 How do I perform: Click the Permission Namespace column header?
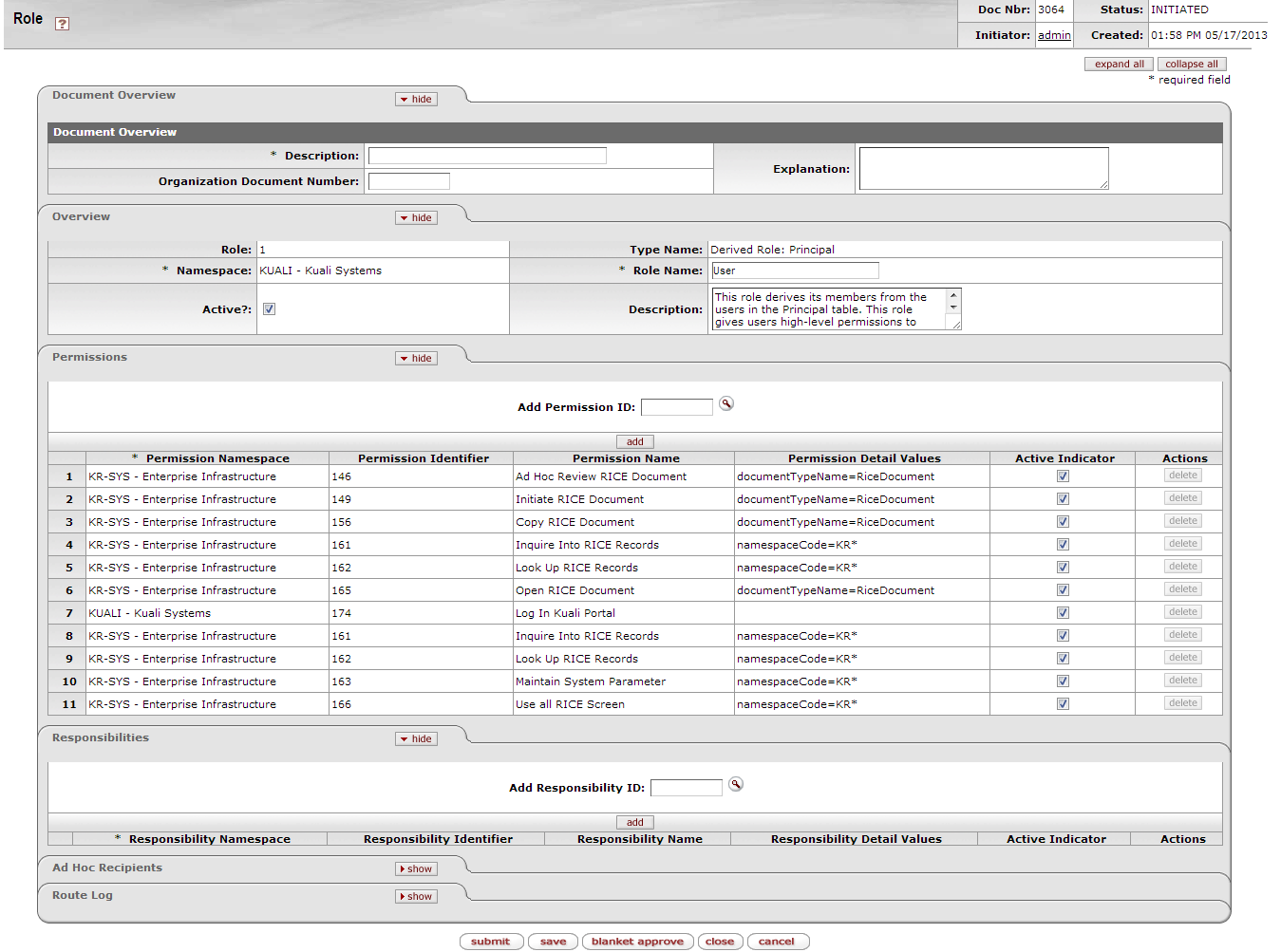pyautogui.click(x=217, y=458)
